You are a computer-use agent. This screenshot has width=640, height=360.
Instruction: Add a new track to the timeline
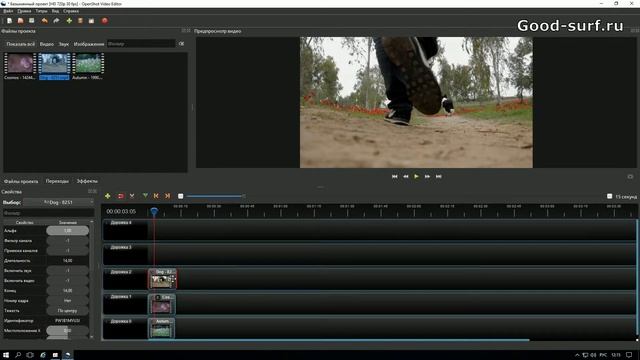click(x=108, y=196)
